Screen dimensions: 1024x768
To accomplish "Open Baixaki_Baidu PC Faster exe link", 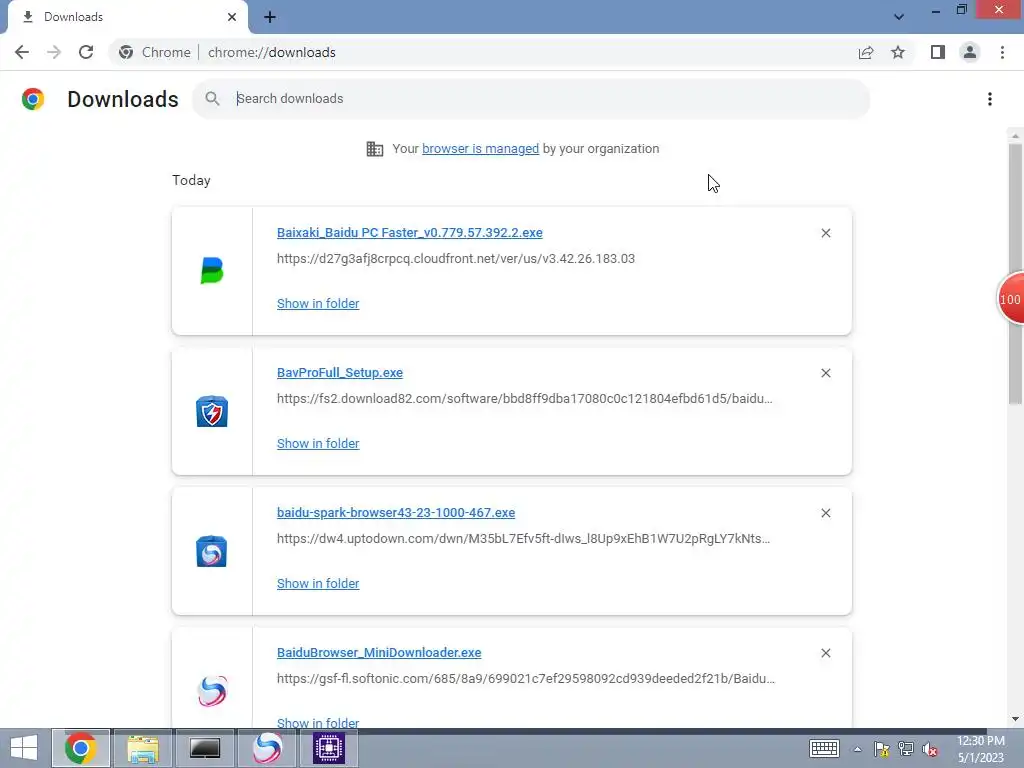I will click(409, 232).
